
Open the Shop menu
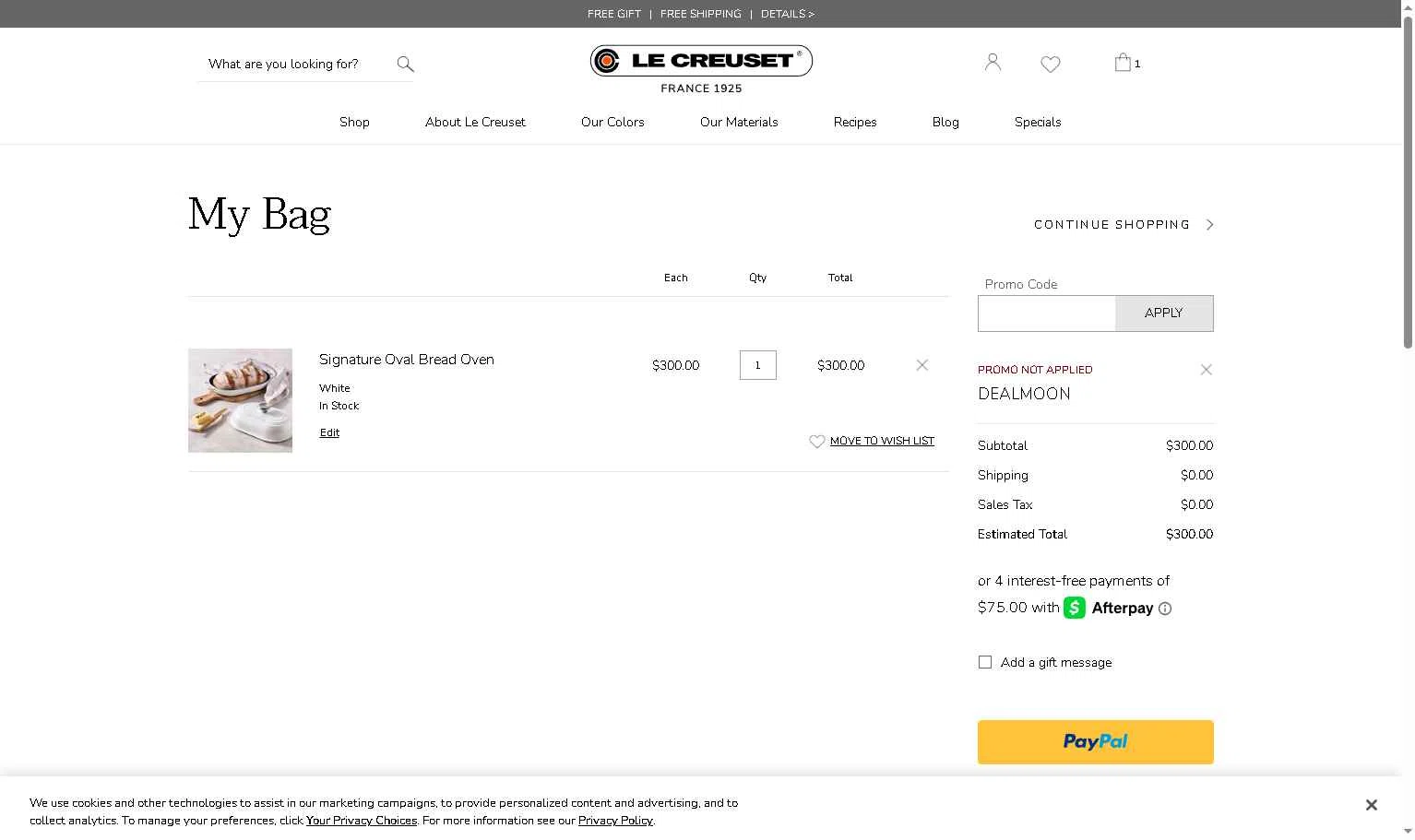click(x=354, y=122)
